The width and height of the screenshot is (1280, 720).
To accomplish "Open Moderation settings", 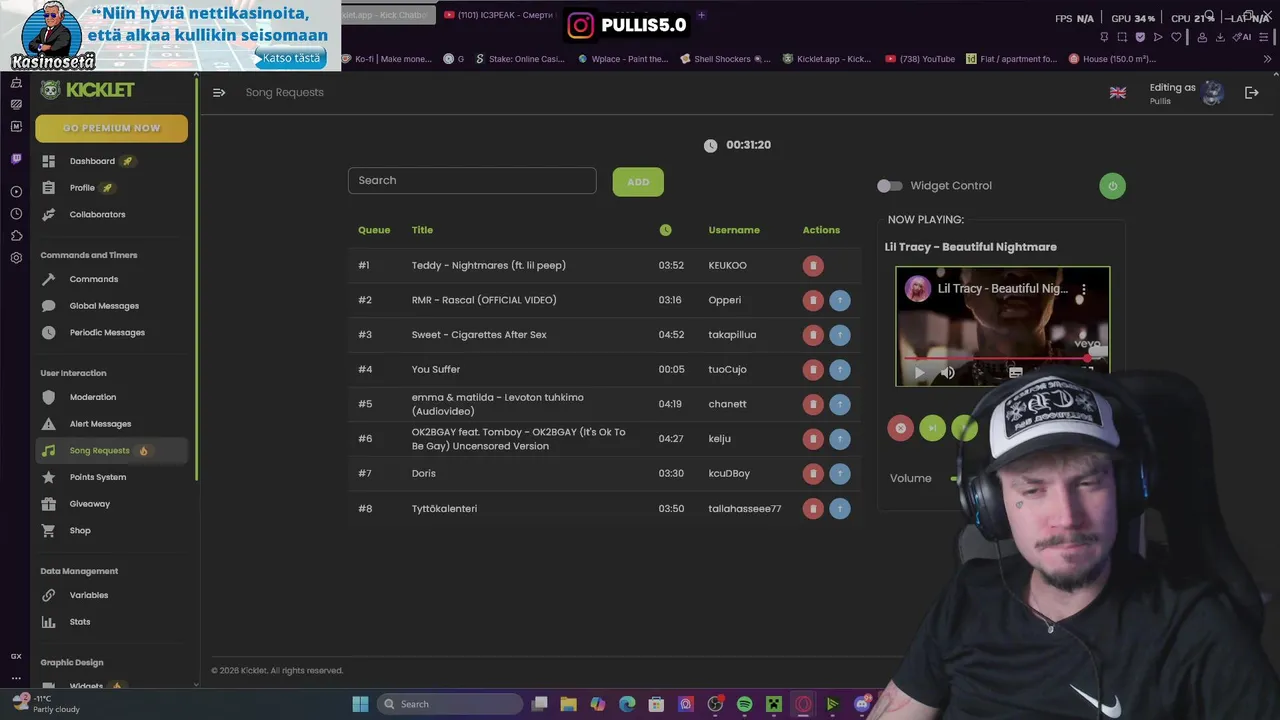I will (92, 397).
